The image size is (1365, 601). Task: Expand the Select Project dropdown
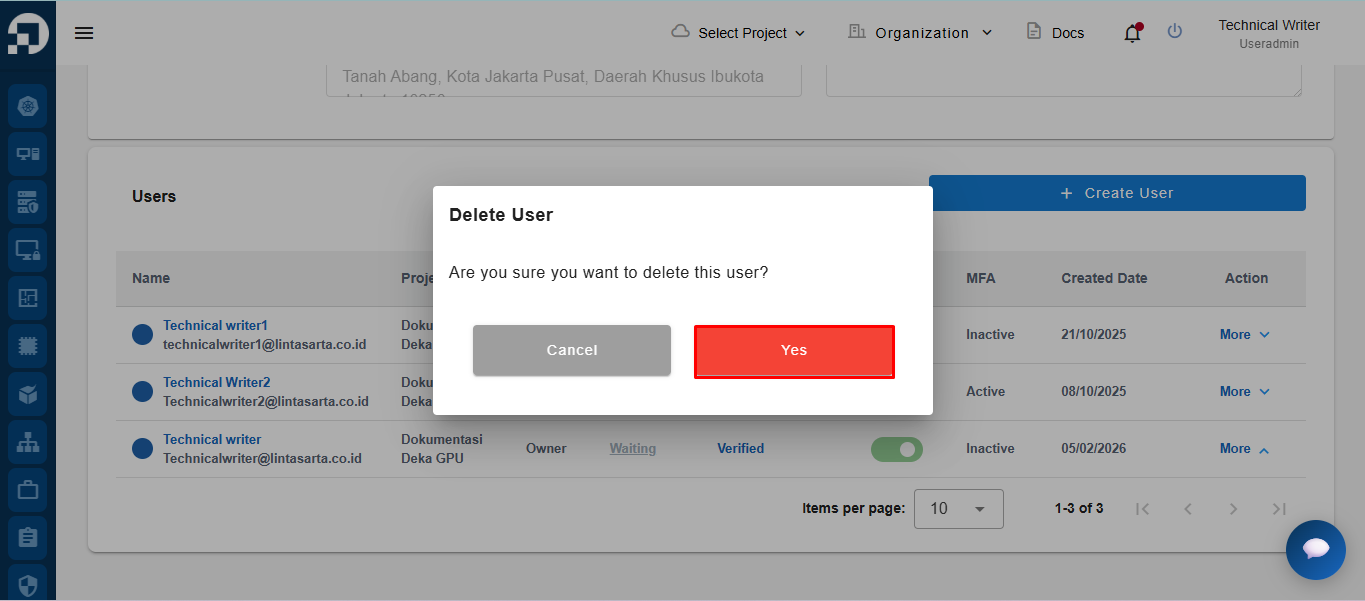pos(738,33)
